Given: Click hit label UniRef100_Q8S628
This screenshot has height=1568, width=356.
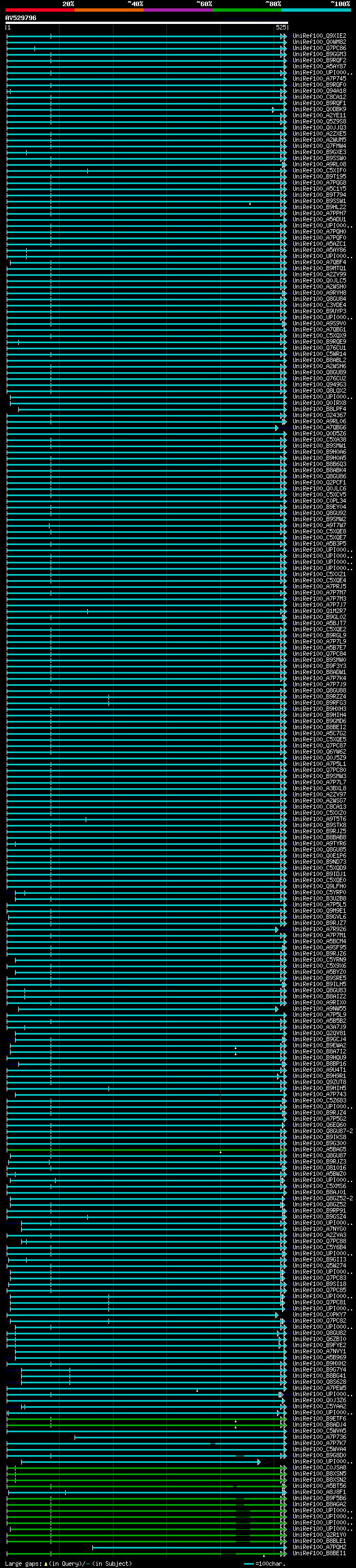Looking at the screenshot, I should coord(319,1382).
